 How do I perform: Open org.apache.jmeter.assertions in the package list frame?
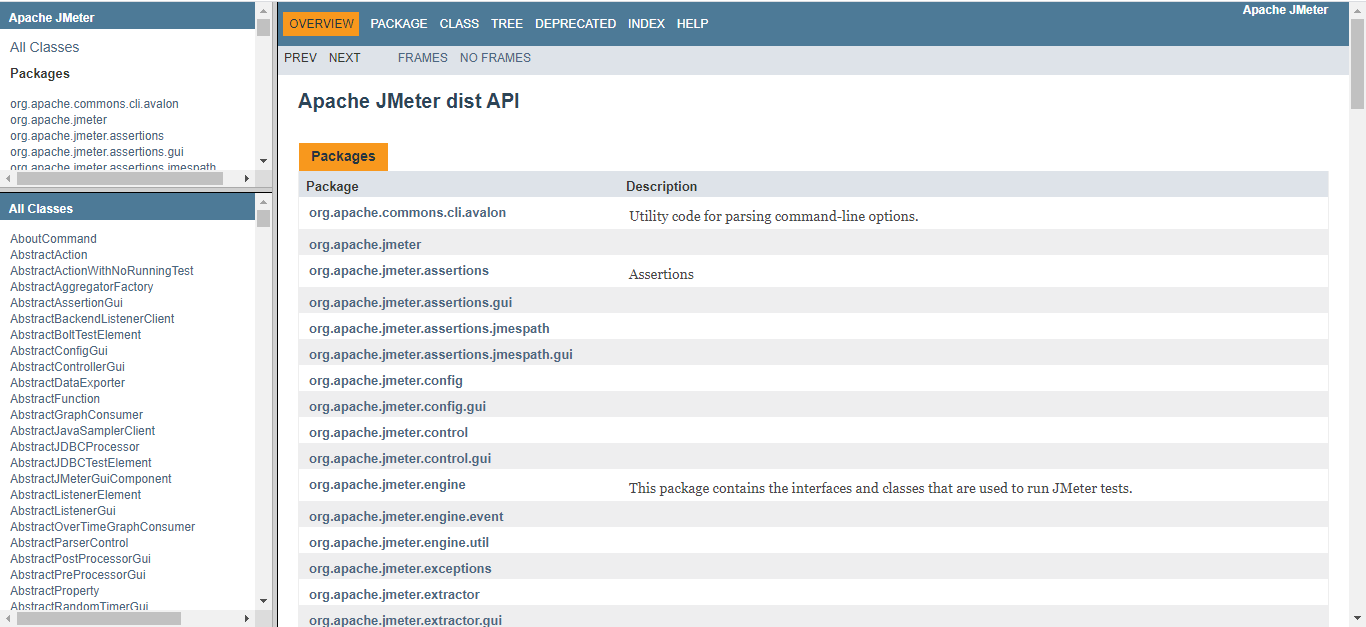point(87,136)
